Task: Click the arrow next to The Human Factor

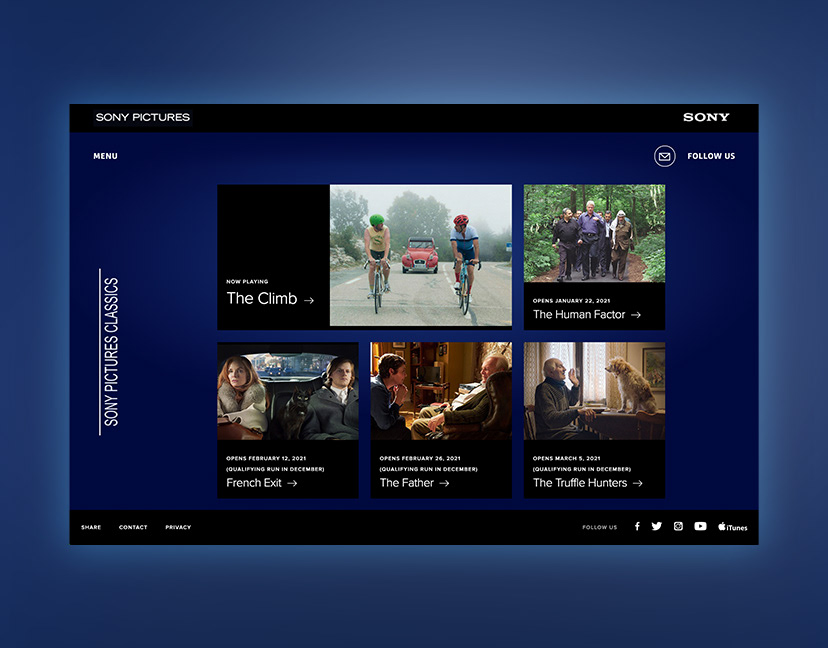Action: point(636,315)
